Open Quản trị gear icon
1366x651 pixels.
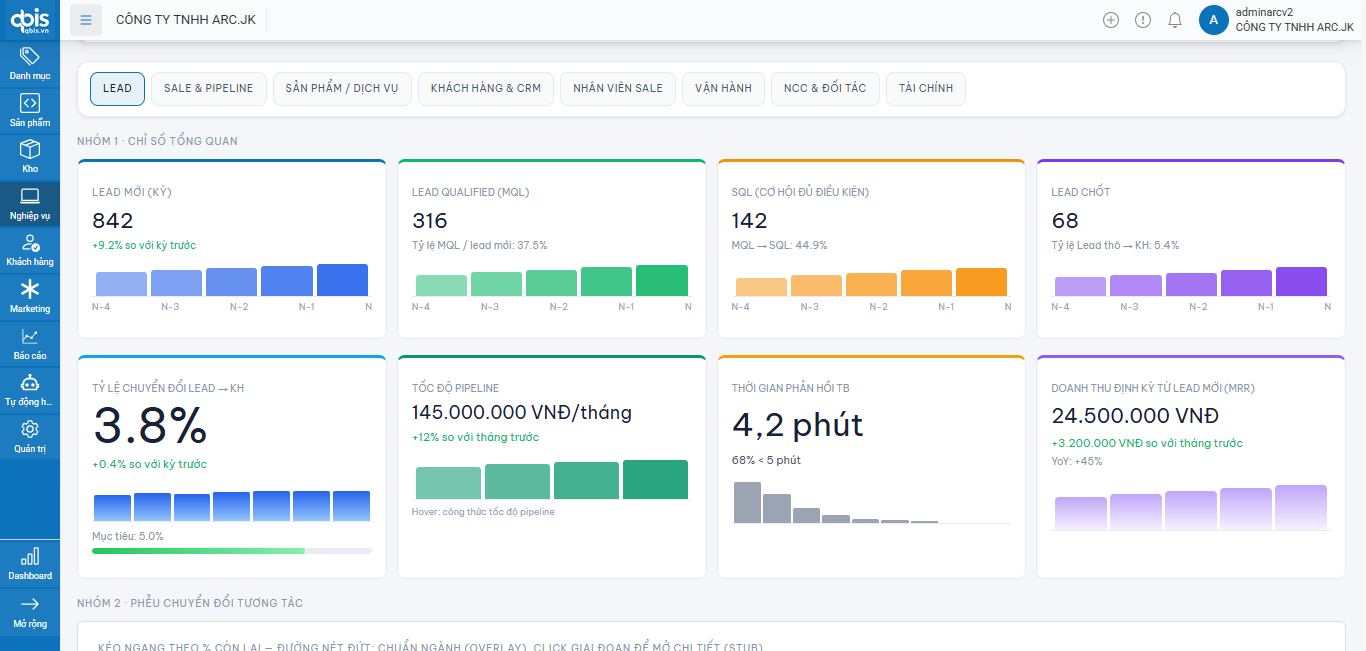click(x=30, y=430)
